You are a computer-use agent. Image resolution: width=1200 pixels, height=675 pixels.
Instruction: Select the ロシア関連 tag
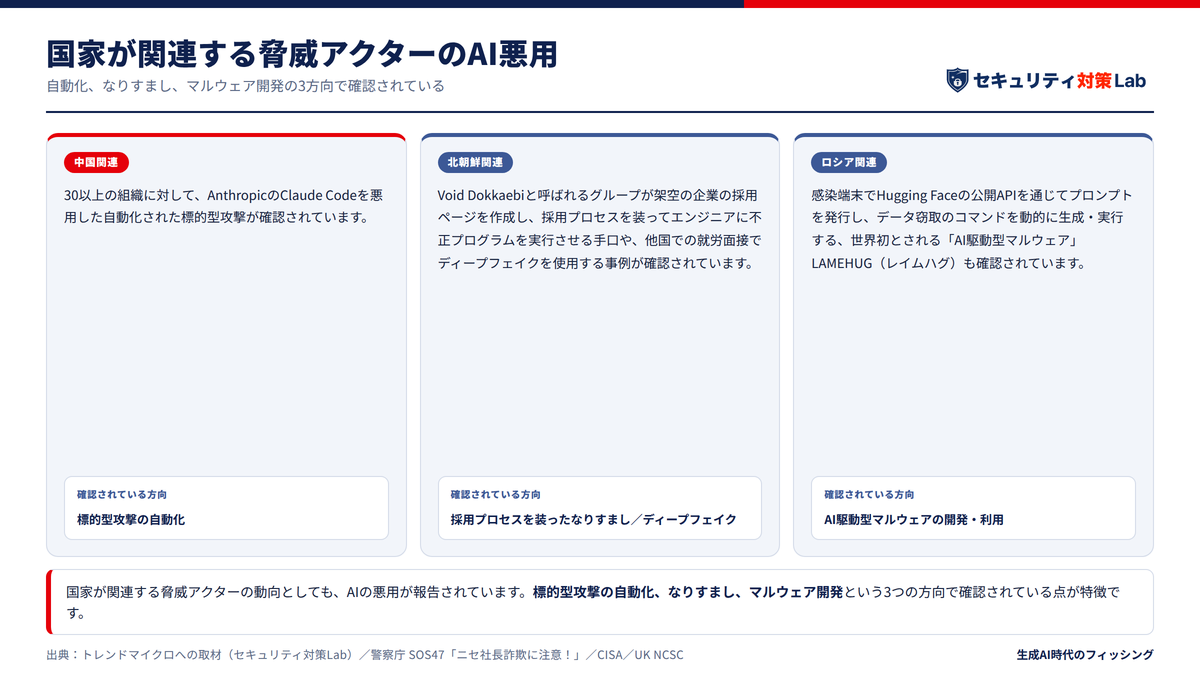(x=849, y=162)
